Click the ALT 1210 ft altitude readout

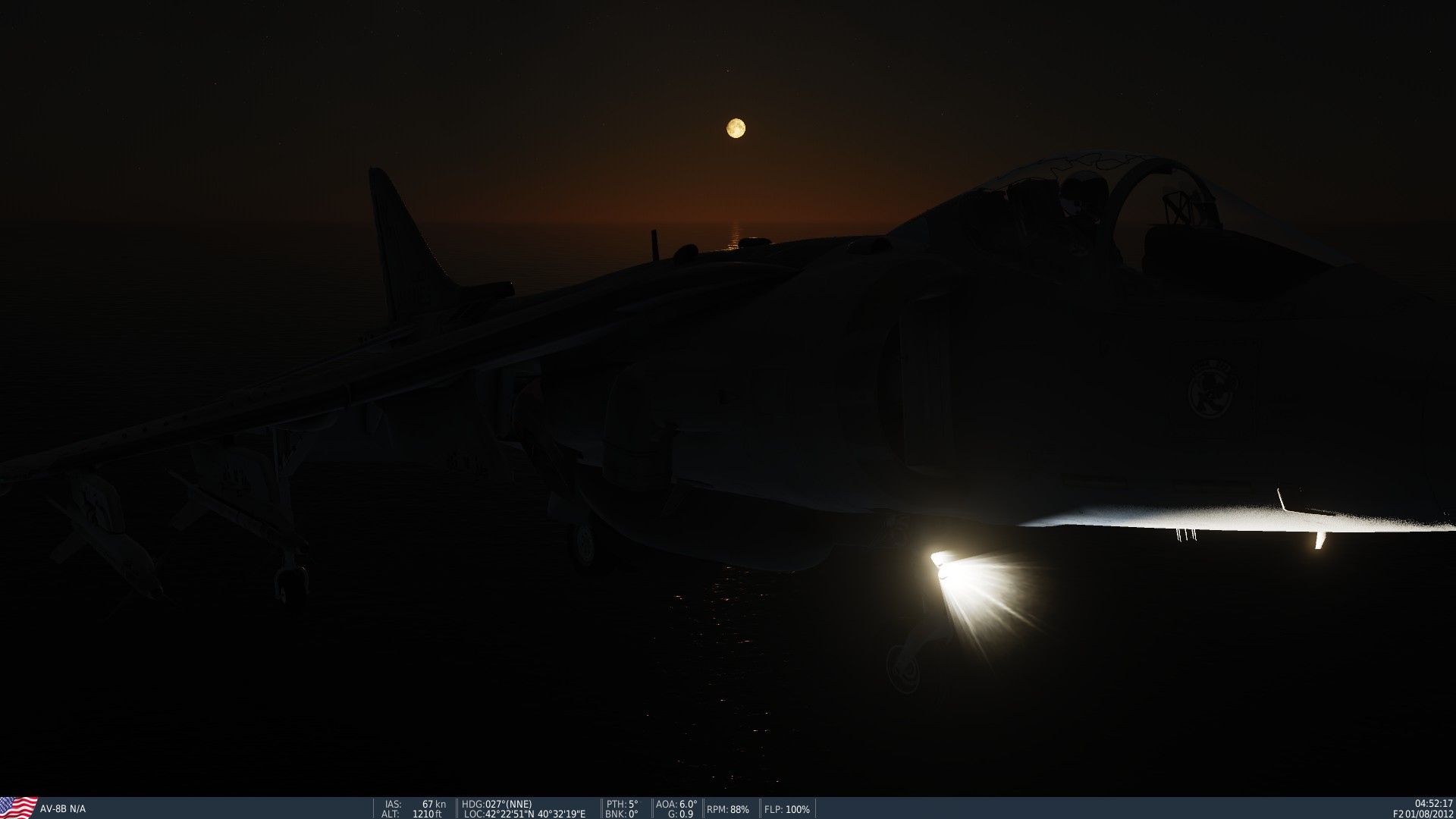pyautogui.click(x=413, y=814)
